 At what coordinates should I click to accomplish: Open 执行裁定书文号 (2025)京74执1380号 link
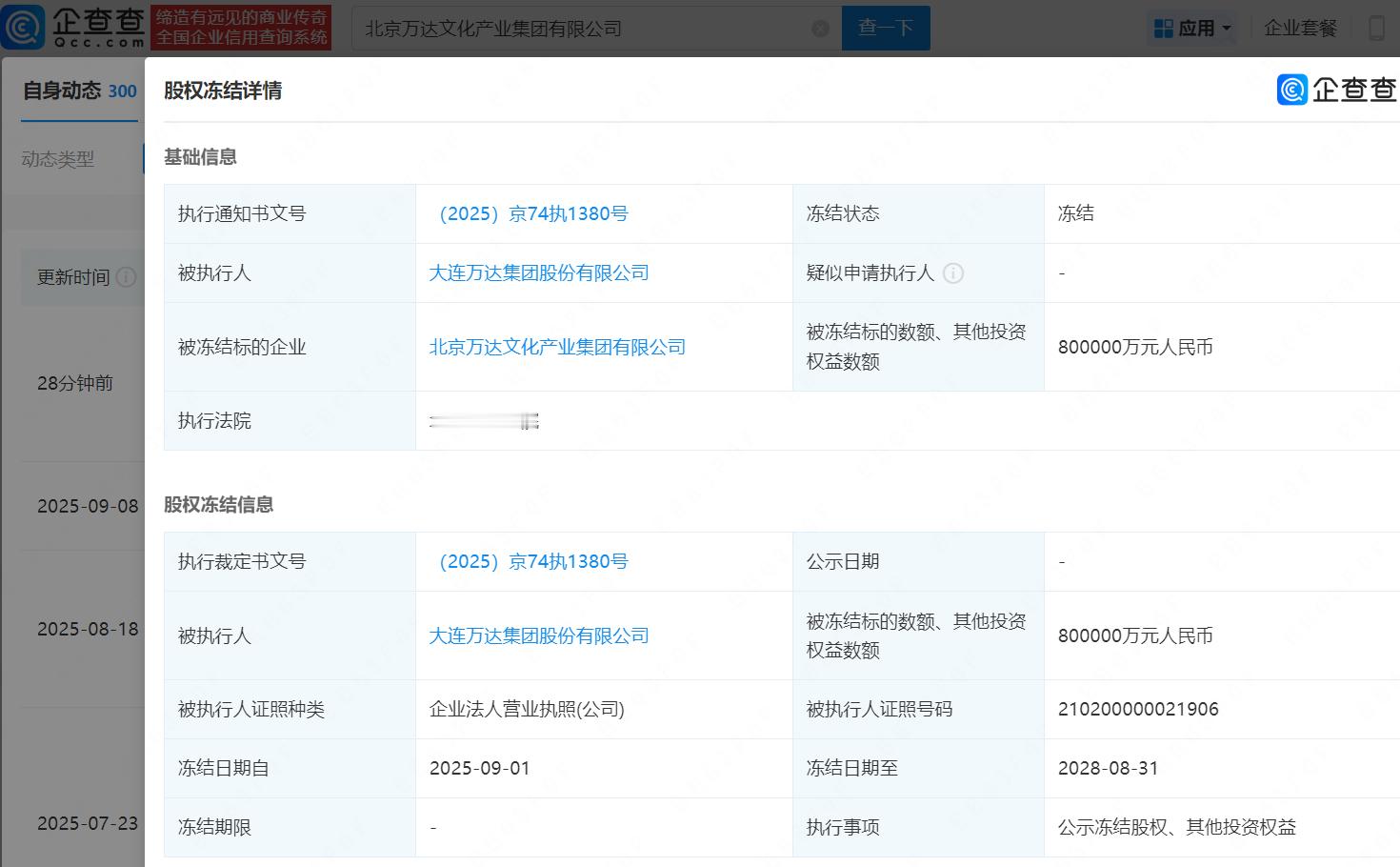point(529,562)
